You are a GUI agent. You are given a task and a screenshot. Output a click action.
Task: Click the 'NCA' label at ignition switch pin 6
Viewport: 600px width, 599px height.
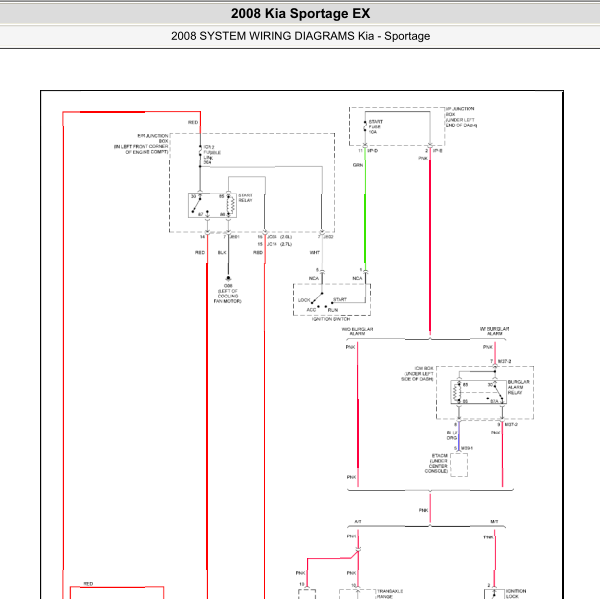314,278
